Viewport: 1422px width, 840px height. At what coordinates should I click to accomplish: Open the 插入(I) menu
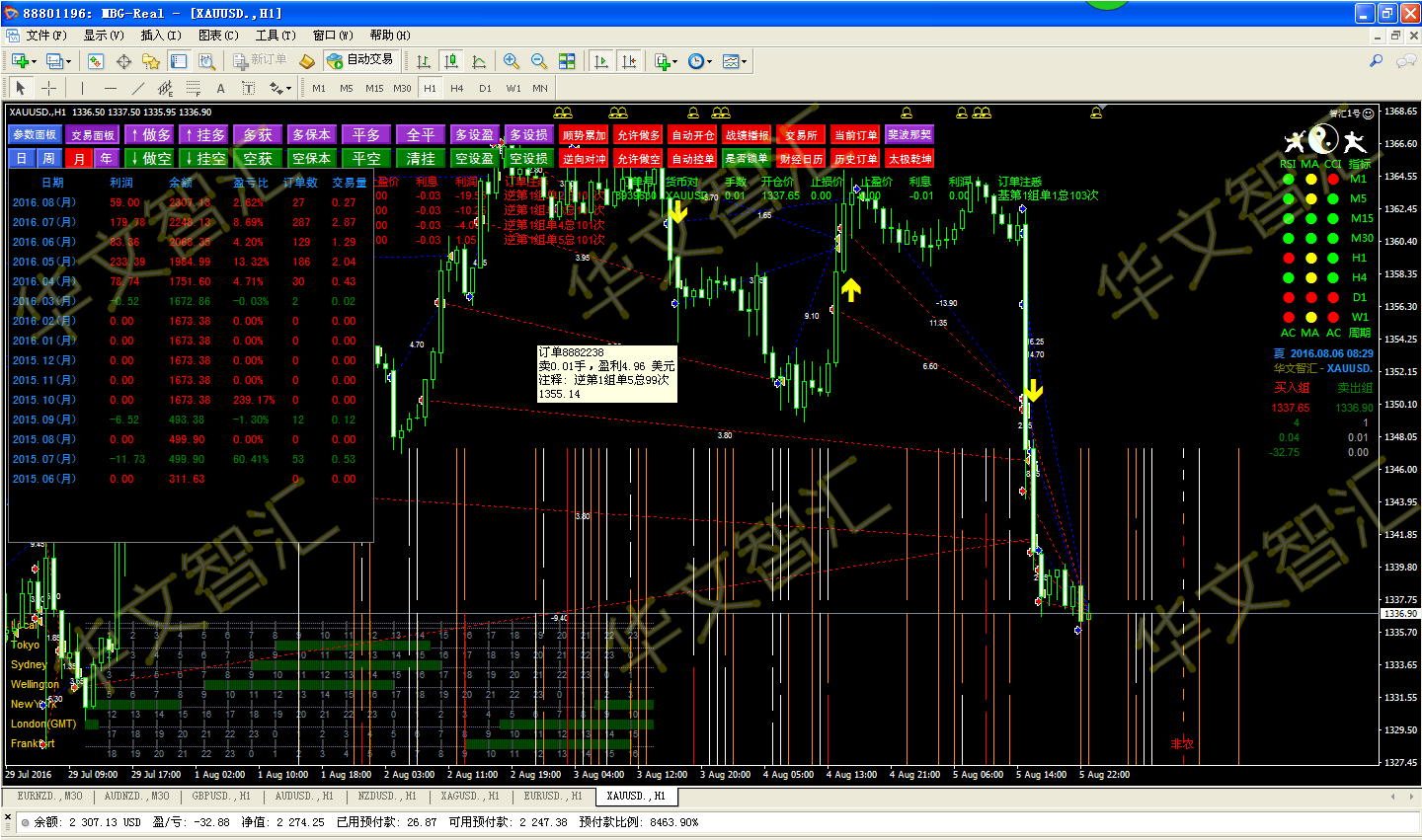coord(161,36)
